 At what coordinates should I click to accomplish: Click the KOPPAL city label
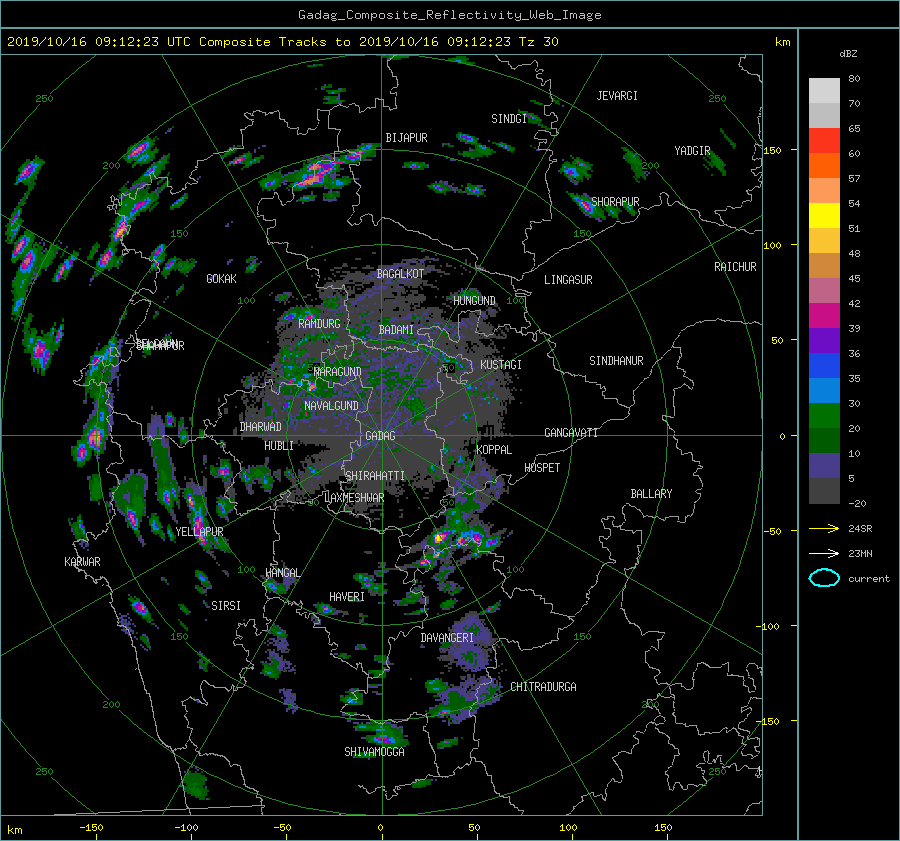pos(494,449)
